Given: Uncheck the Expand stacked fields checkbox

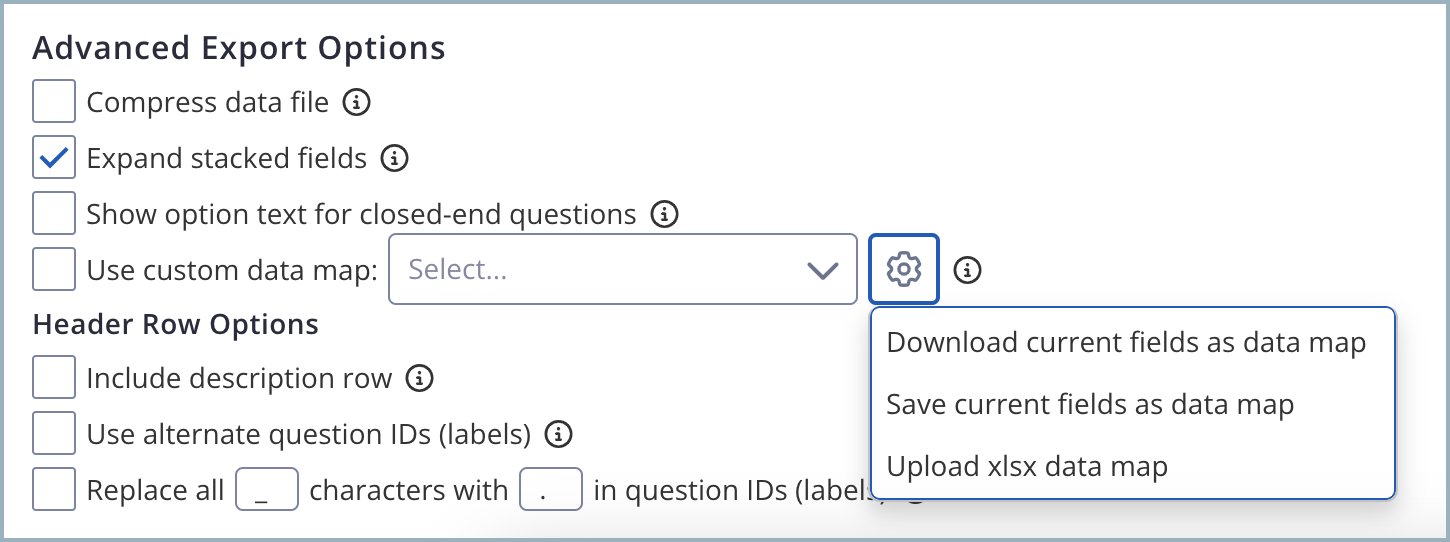Looking at the screenshot, I should (x=54, y=158).
